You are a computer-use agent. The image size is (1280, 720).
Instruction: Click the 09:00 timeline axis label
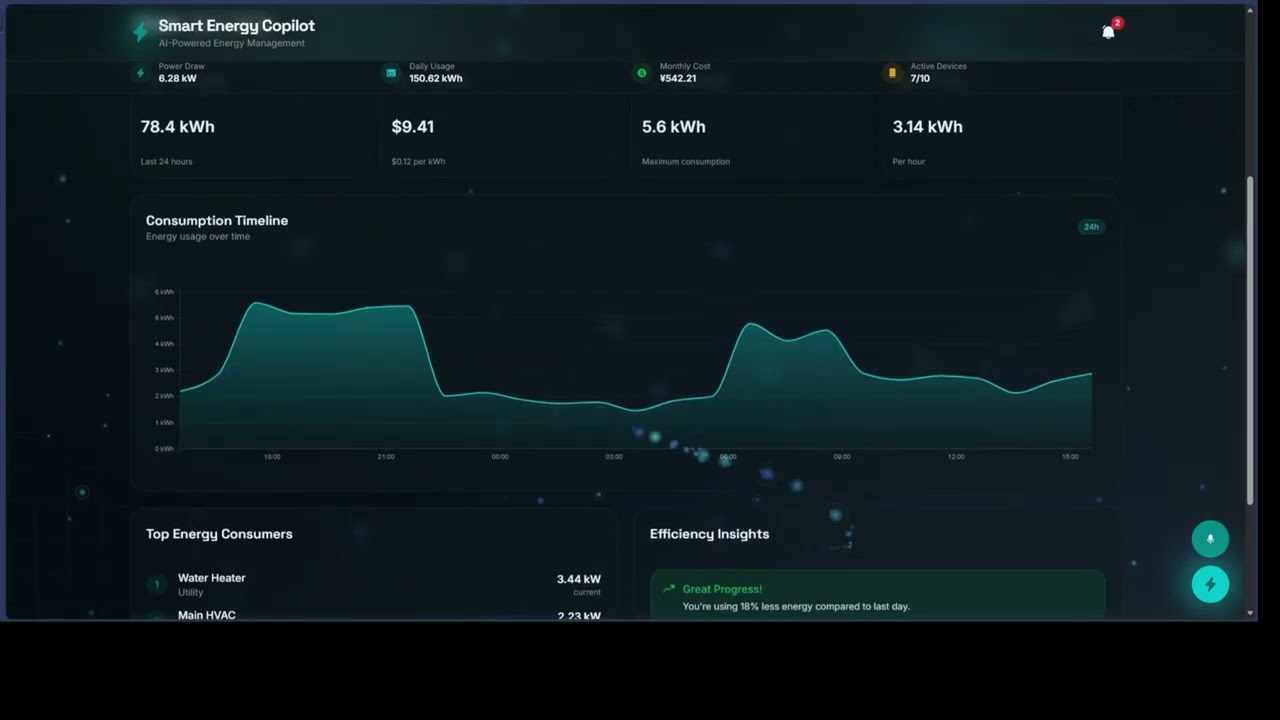(x=842, y=457)
